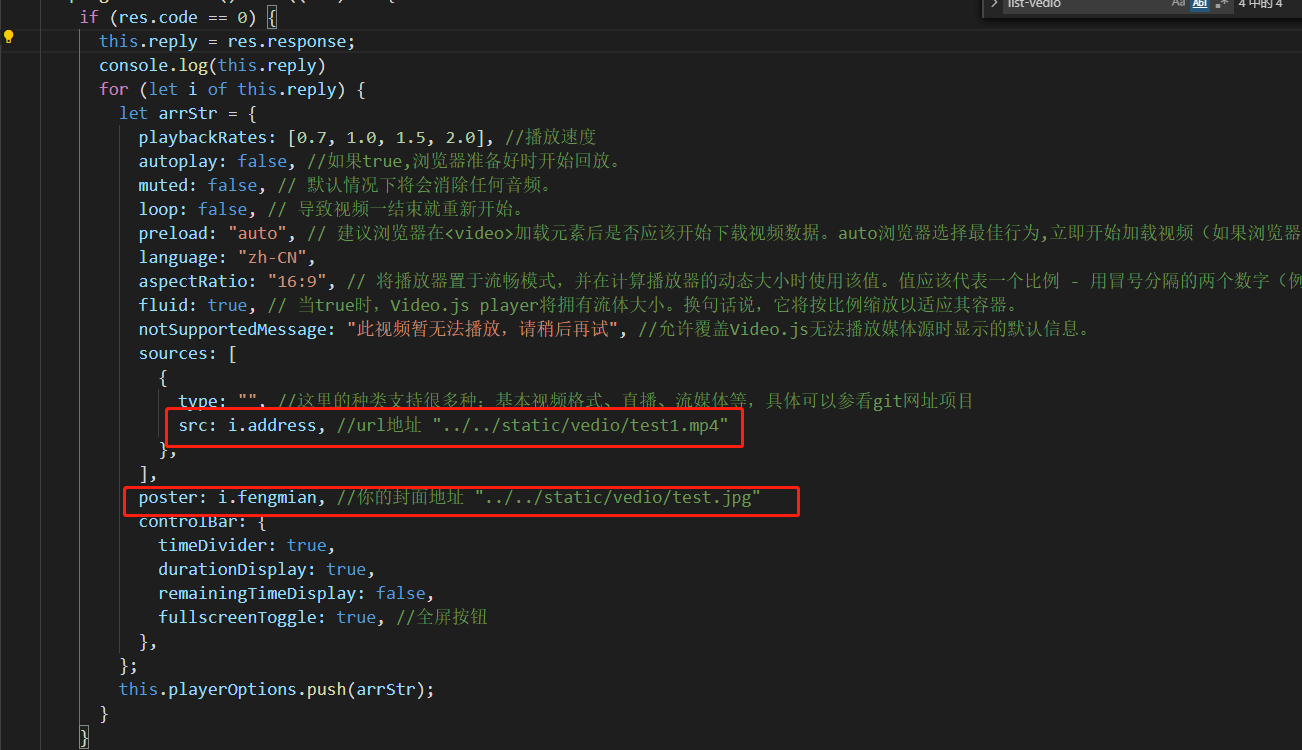Viewport: 1302px width, 750px height.
Task: Click the 'notSupportedMessage' property name
Action: click(232, 329)
